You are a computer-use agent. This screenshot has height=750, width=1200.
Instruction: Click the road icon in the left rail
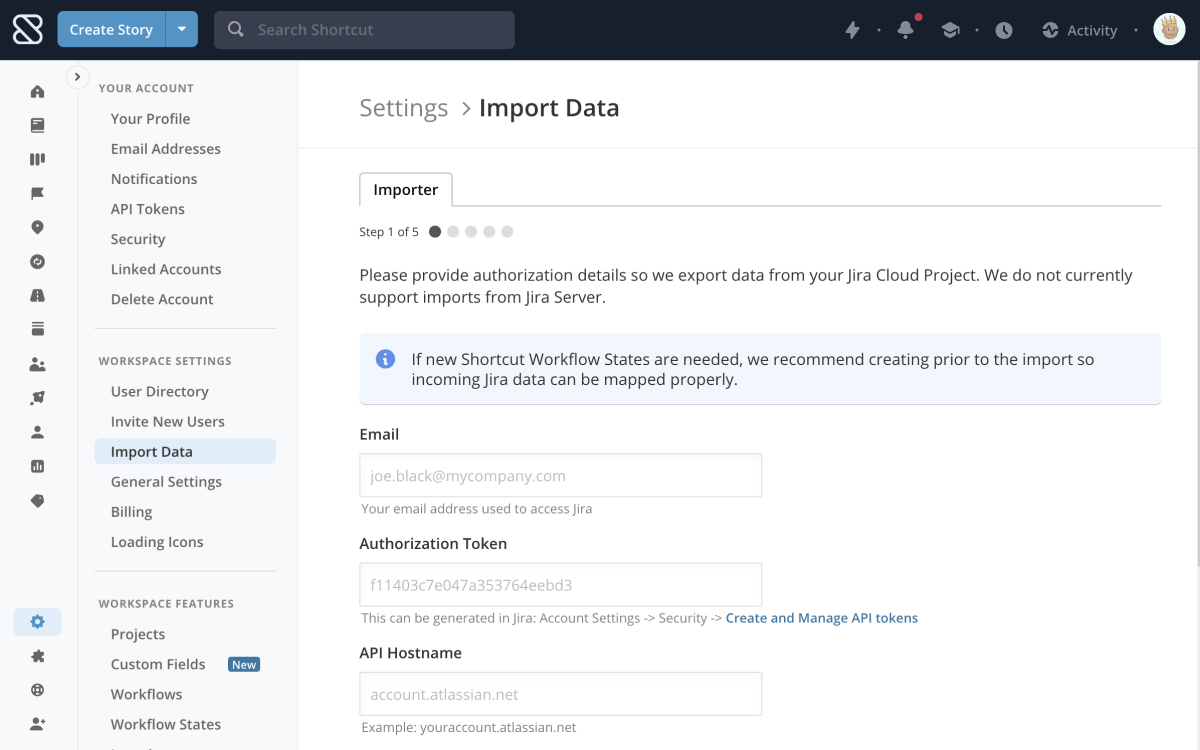pyautogui.click(x=38, y=296)
